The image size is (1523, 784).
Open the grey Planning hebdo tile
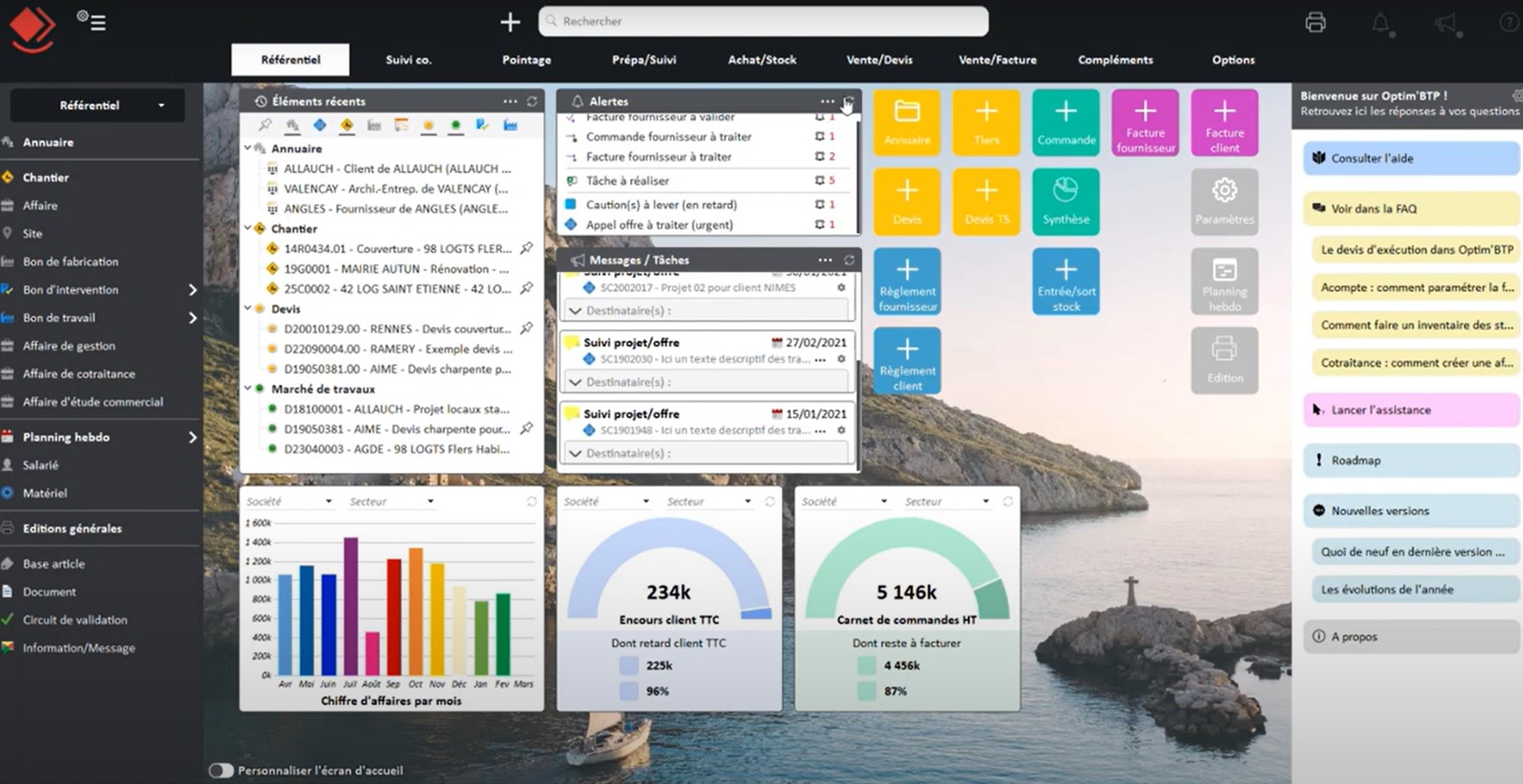[1225, 281]
